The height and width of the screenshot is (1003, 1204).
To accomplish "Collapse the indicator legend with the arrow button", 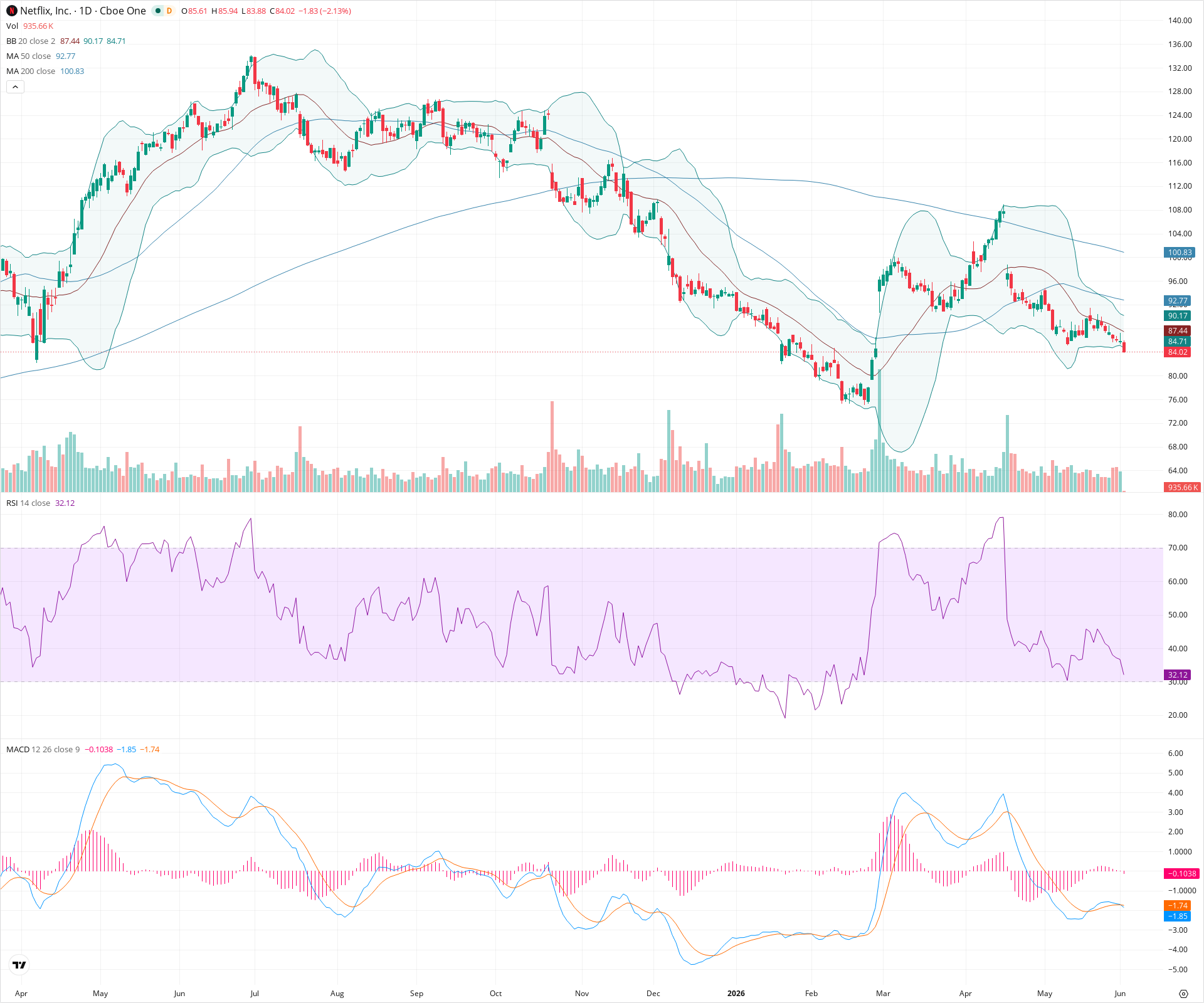I will point(15,87).
